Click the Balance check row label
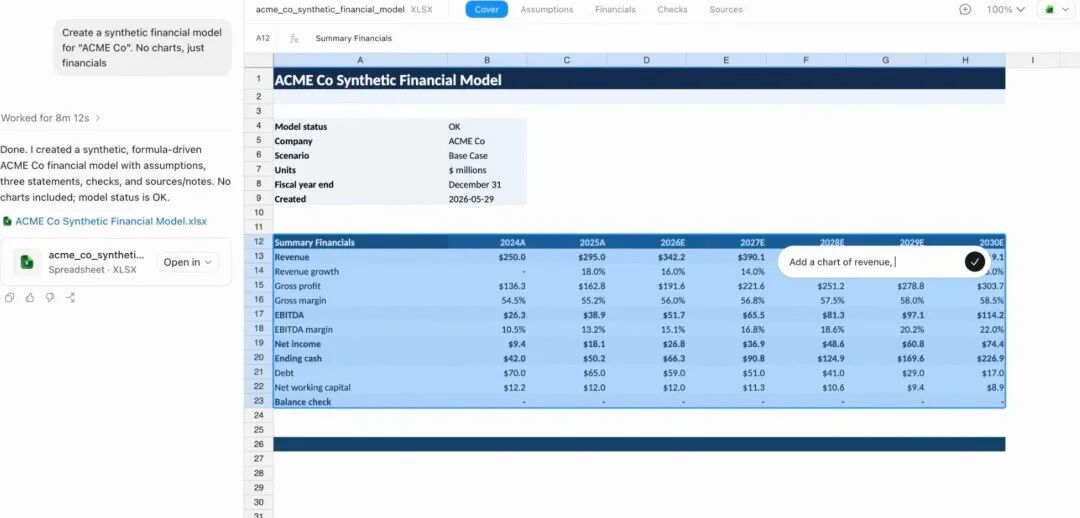1080x518 pixels. 360,402
